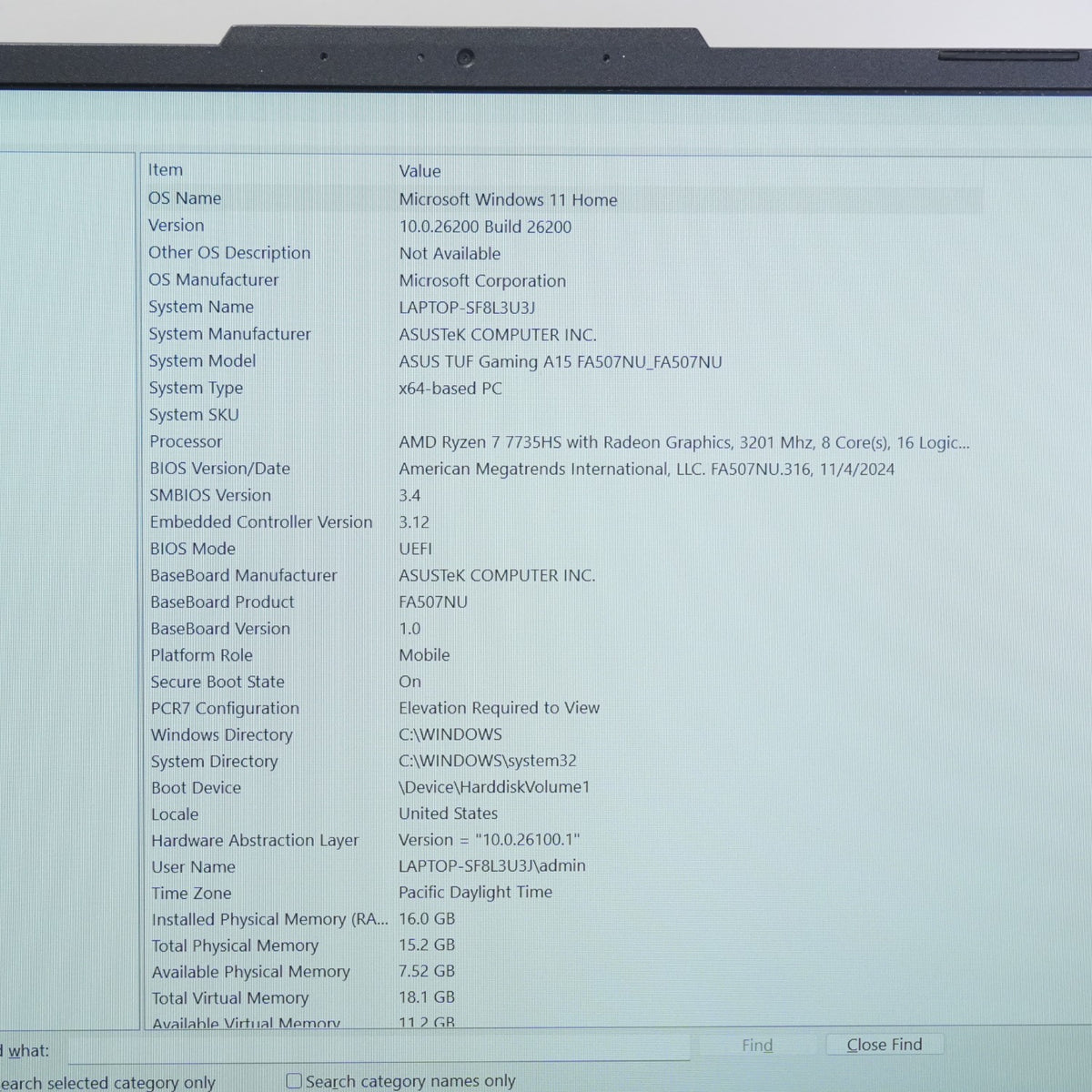
Task: Select the Platform Role row label
Action: click(202, 655)
